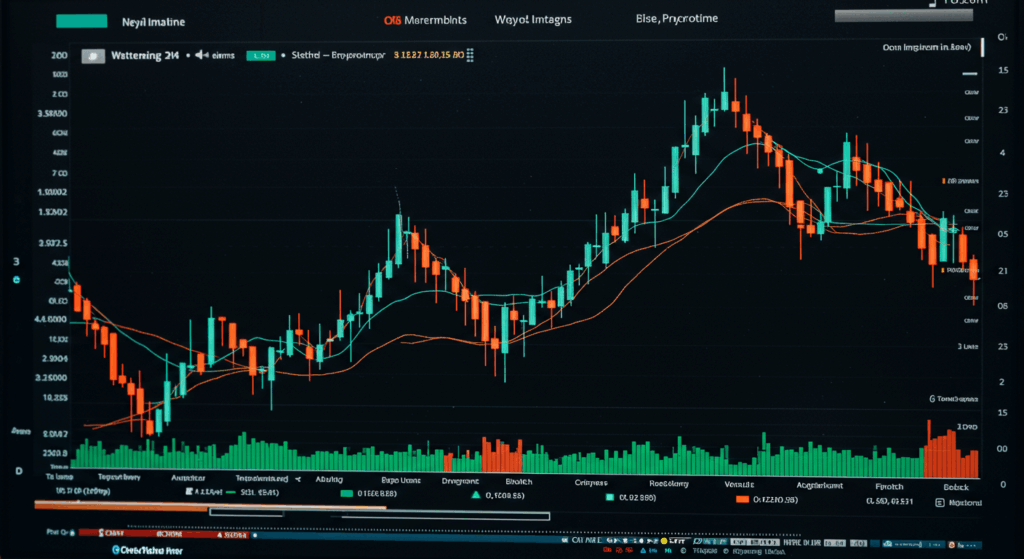1024x559 pixels.
Task: Toggle the green square series in the legend
Action: pos(347,494)
